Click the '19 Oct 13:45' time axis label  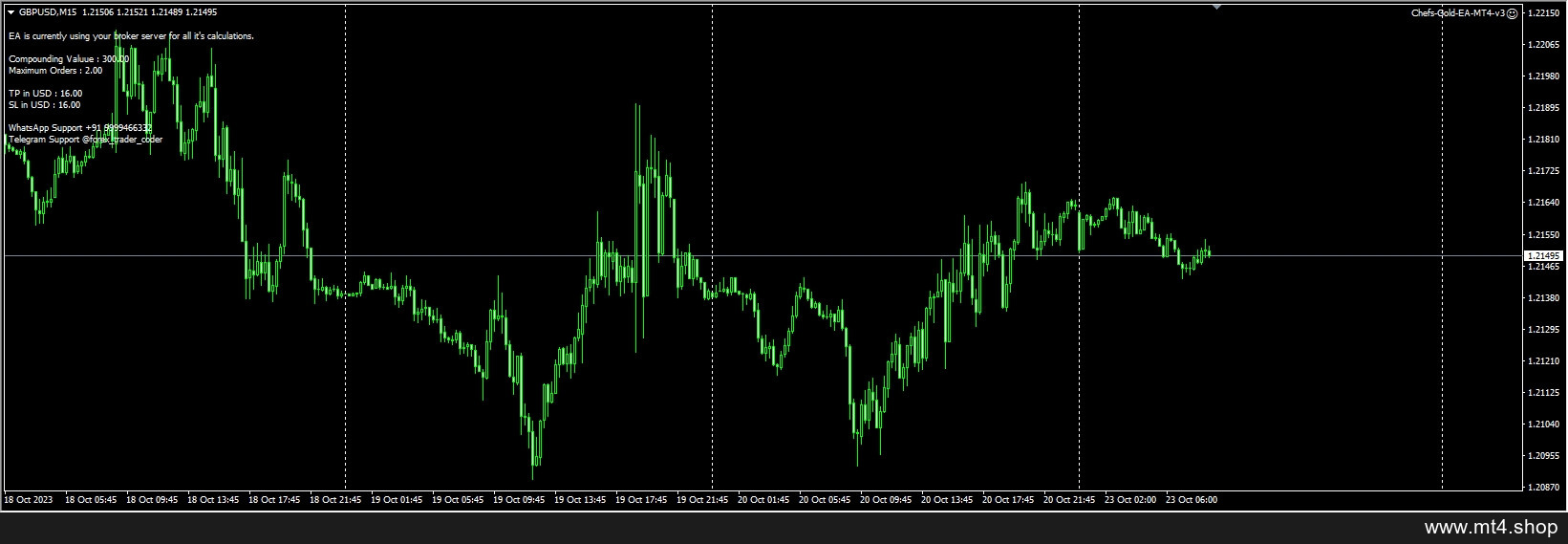point(580,499)
